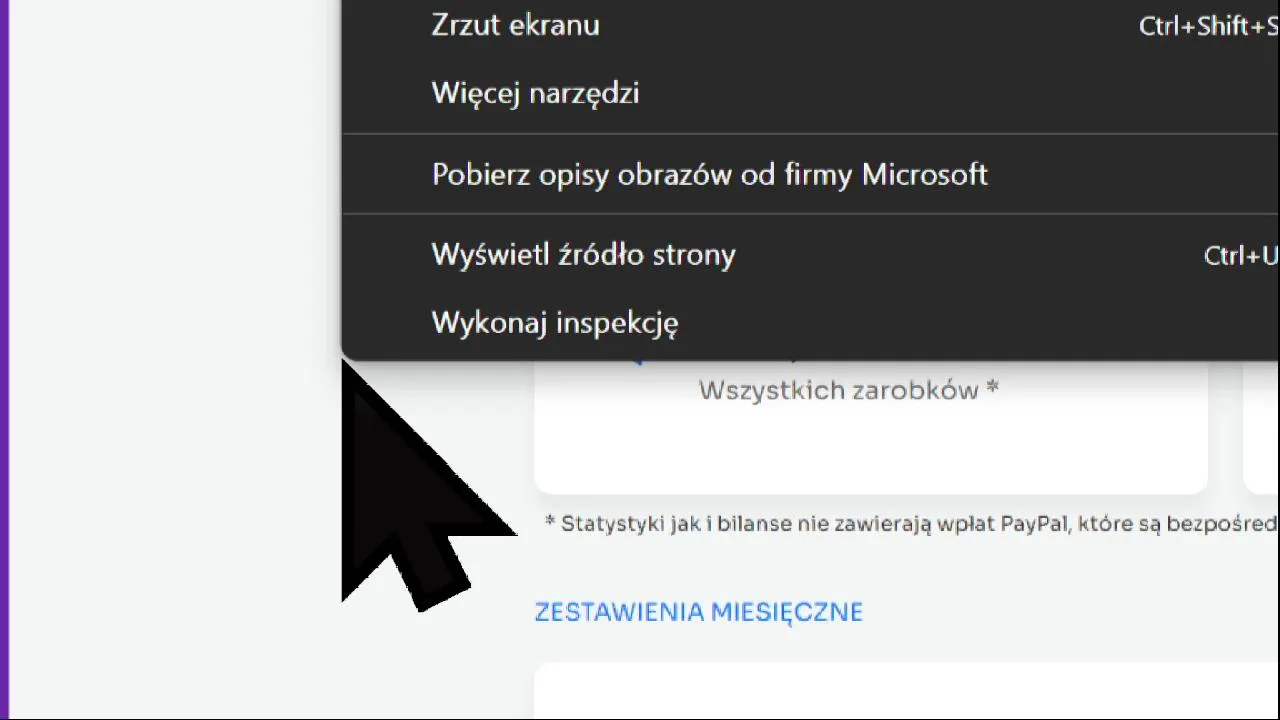Screen dimensions: 1280x720
Task: Choose Zrzut ekranu from context menu
Action: (810, 25)
